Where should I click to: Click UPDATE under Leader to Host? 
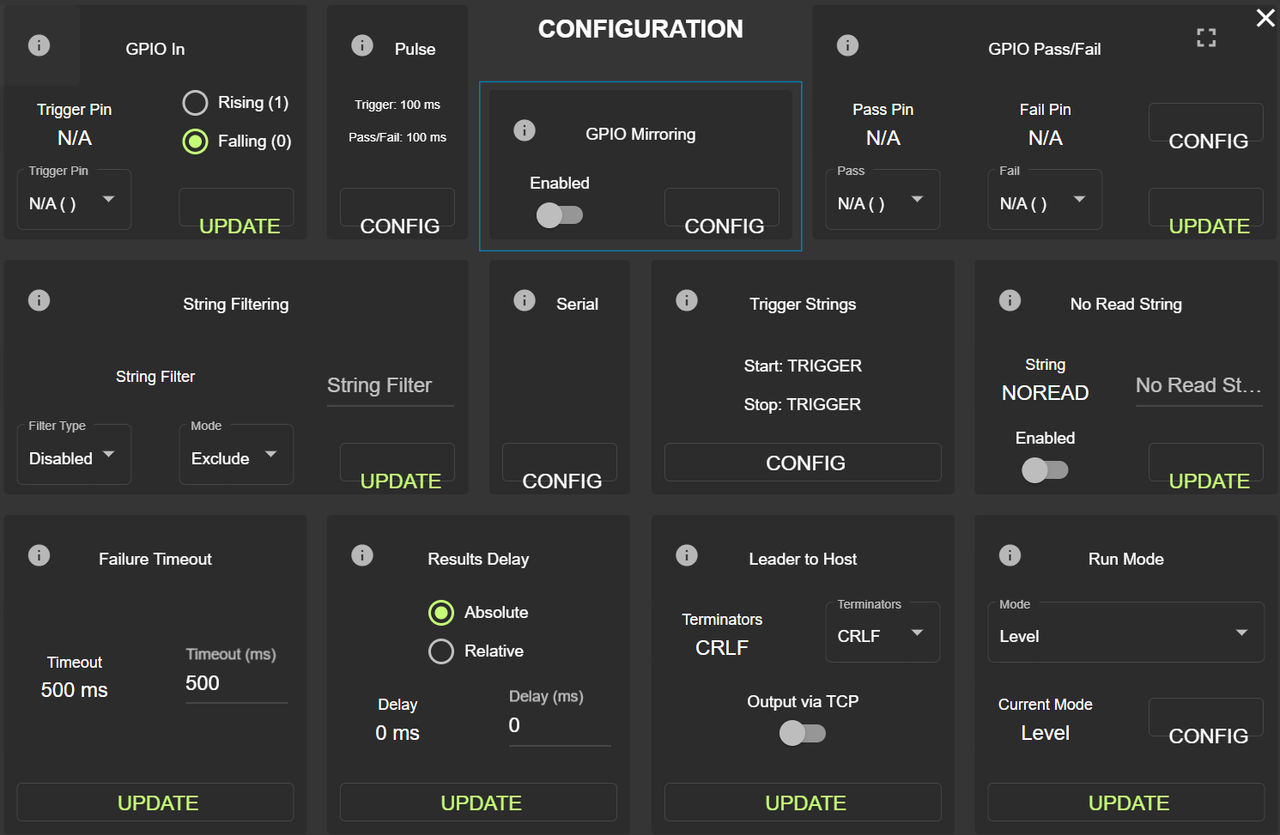[803, 802]
